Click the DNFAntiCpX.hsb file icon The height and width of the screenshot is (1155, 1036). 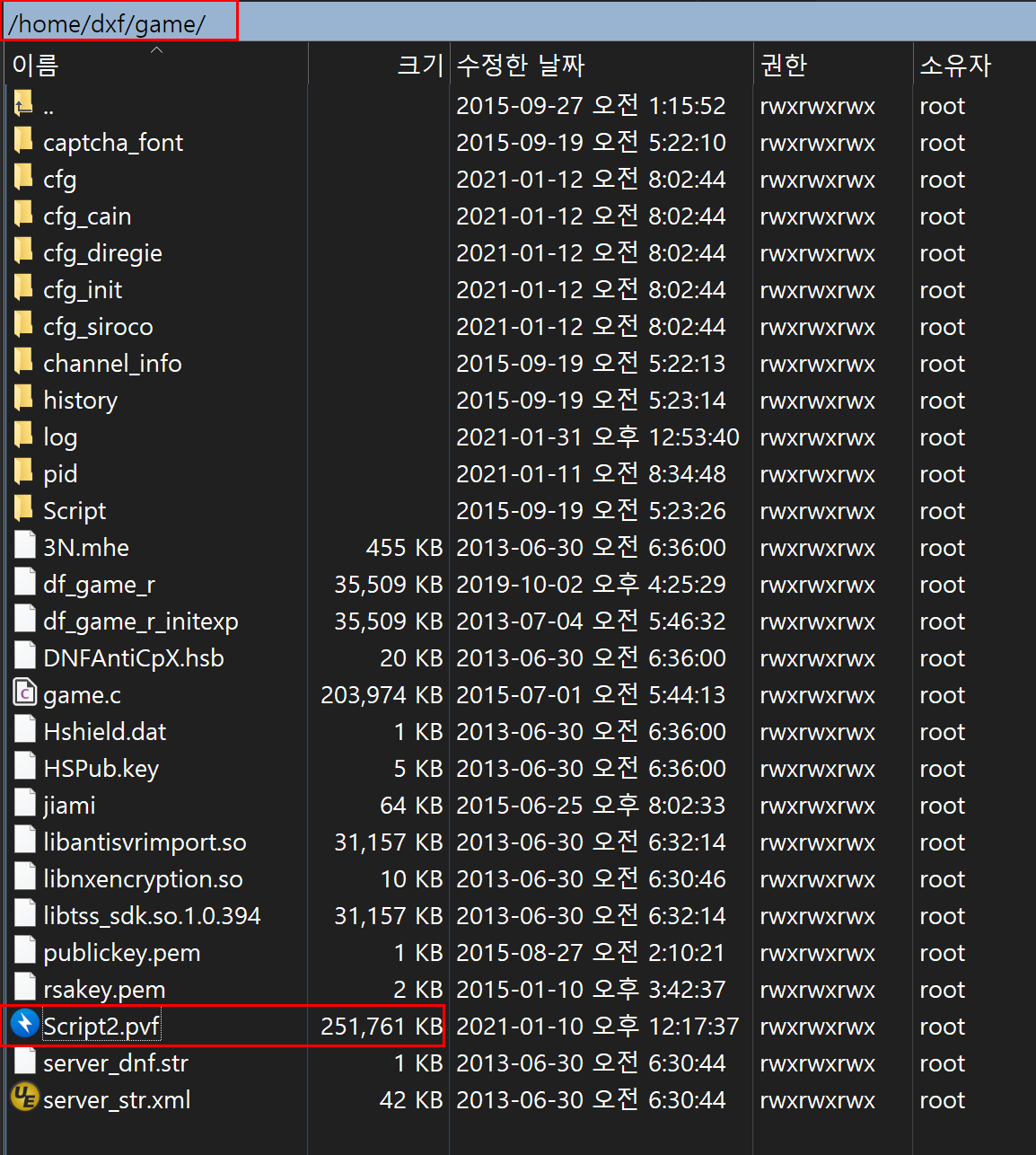click(x=24, y=657)
